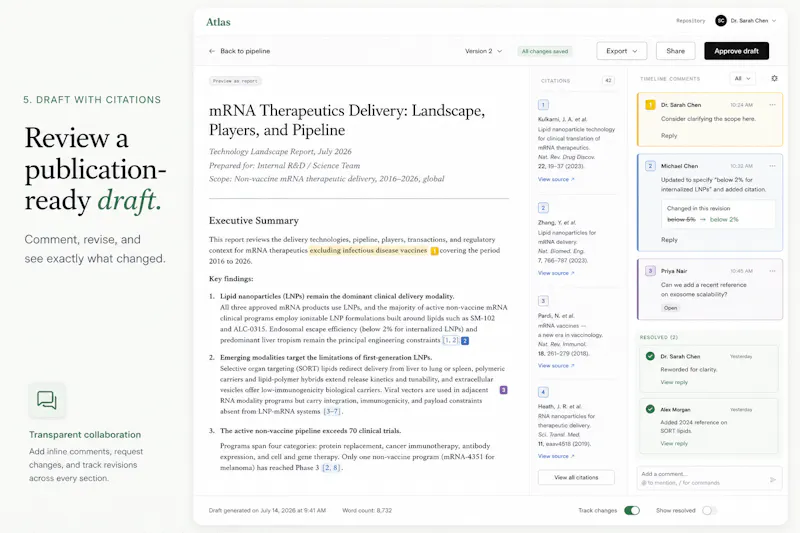Select citation number 1 badge in Citations

(x=543, y=105)
